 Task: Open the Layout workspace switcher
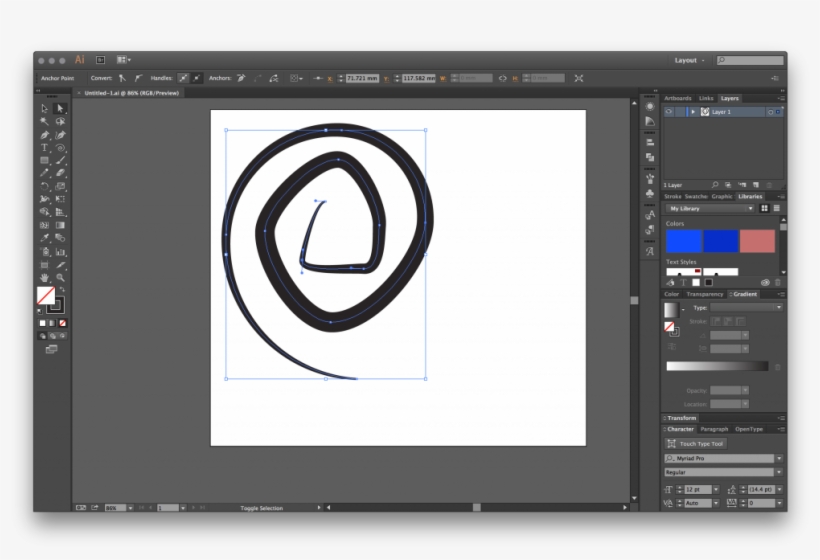689,60
